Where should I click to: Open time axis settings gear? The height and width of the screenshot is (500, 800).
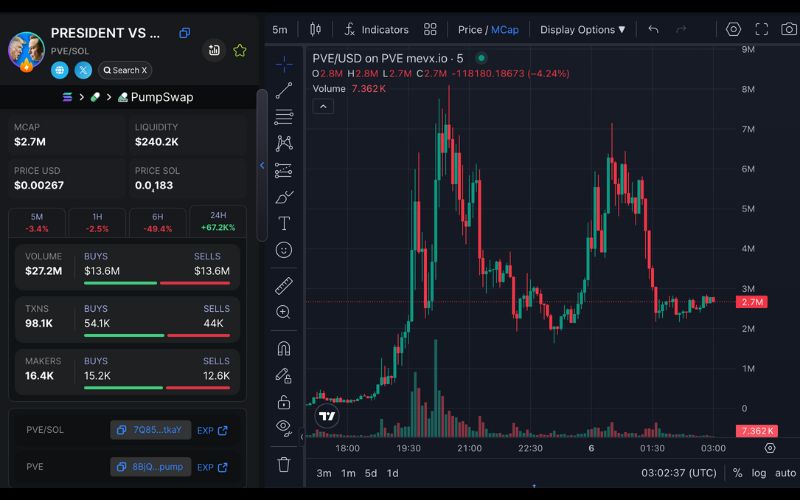(x=770, y=448)
